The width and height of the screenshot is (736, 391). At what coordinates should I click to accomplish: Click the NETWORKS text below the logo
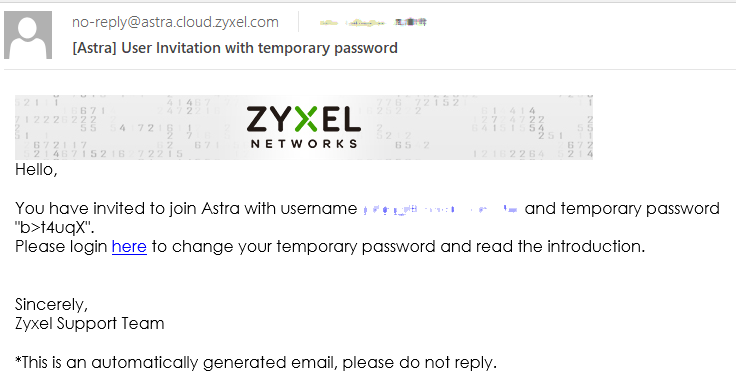tap(304, 144)
